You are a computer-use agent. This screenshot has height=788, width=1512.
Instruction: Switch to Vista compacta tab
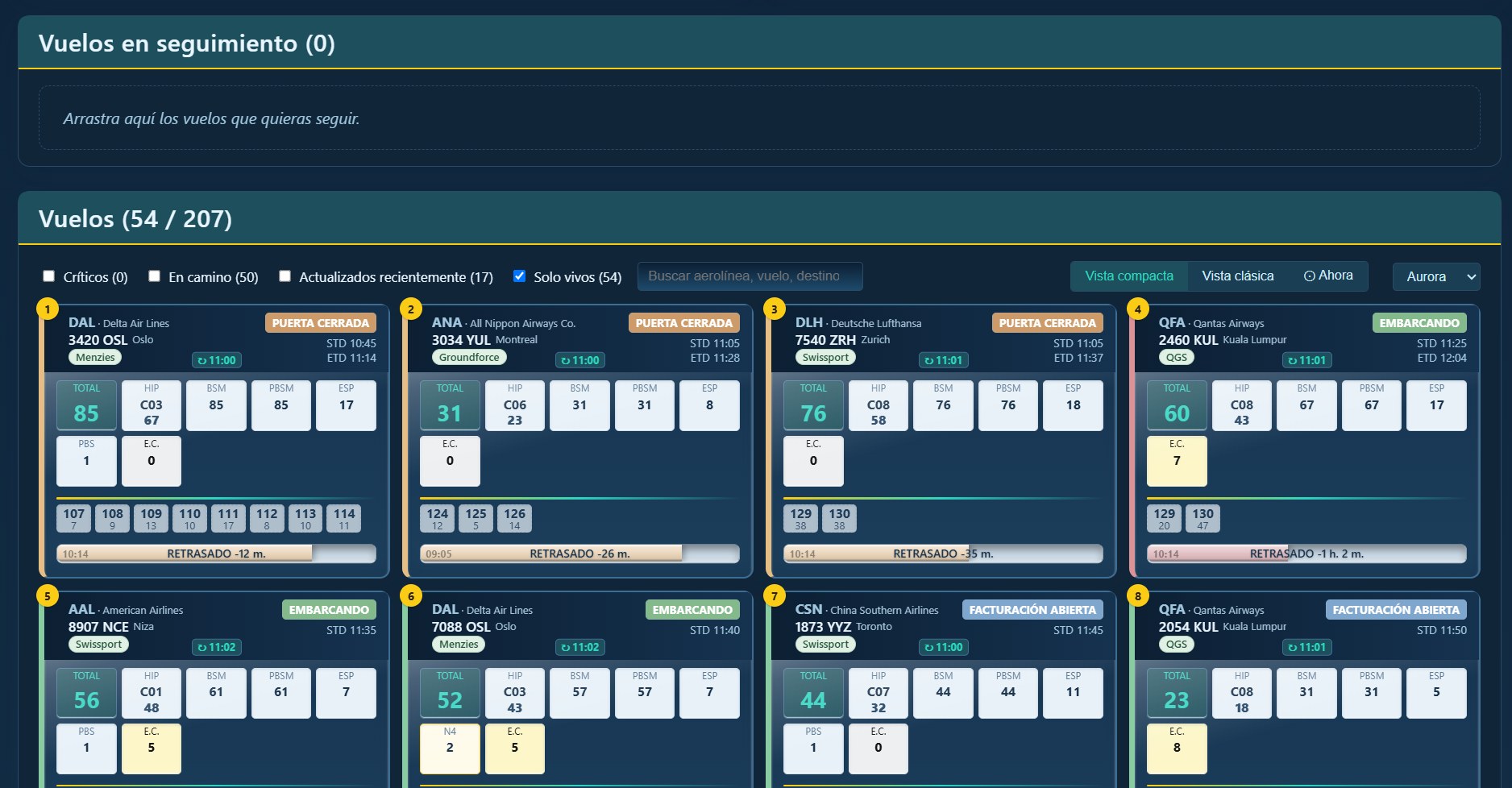point(1128,276)
